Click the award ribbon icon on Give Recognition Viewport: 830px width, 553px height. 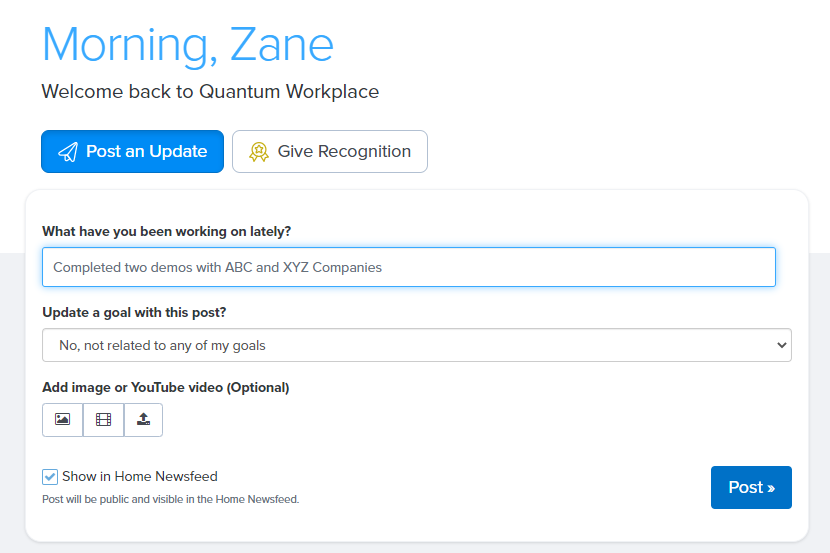pos(259,152)
